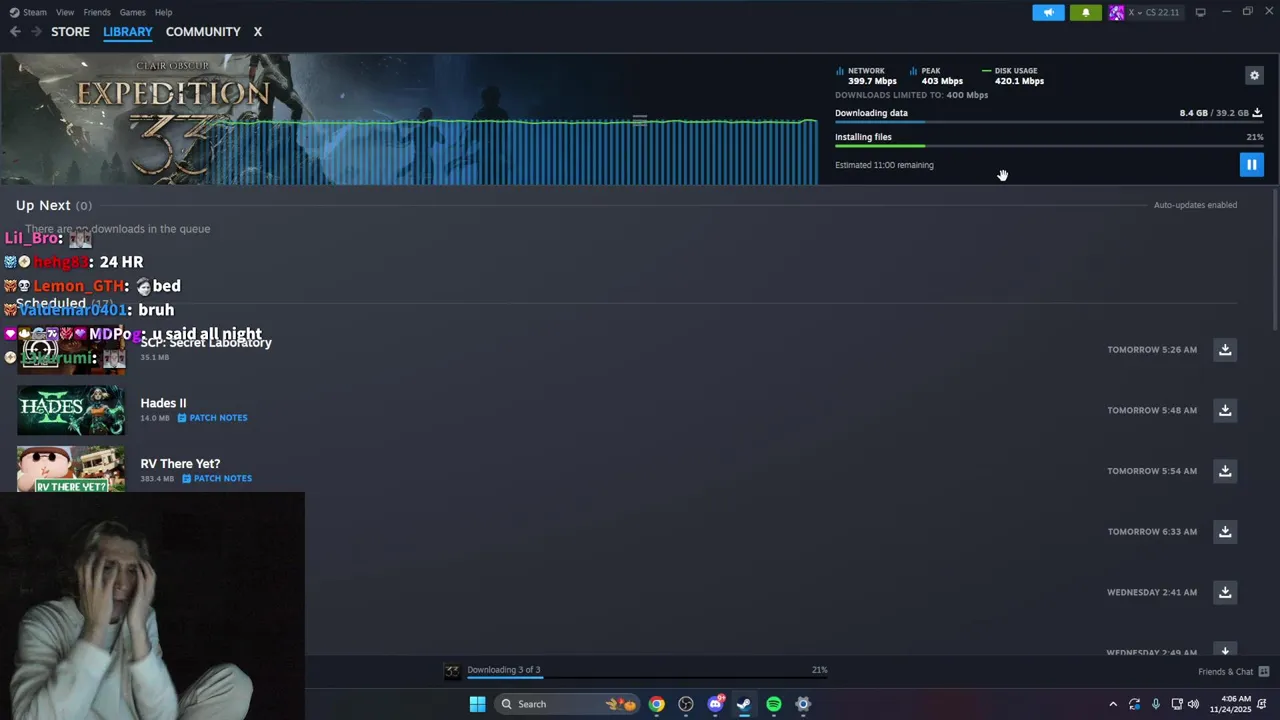Open Spotify from taskbar
The image size is (1280, 720).
(774, 704)
